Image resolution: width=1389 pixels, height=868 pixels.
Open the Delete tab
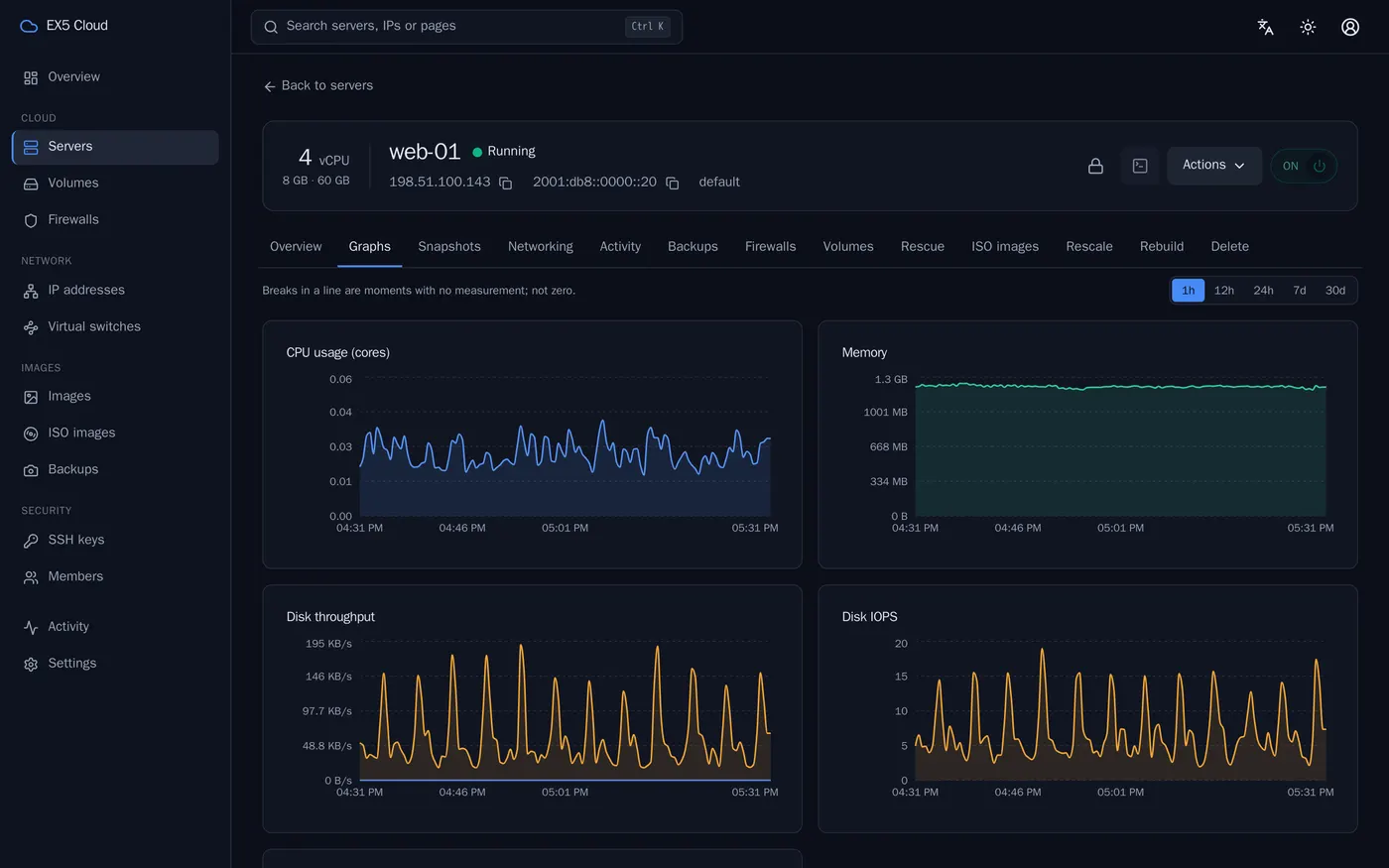click(x=1230, y=247)
